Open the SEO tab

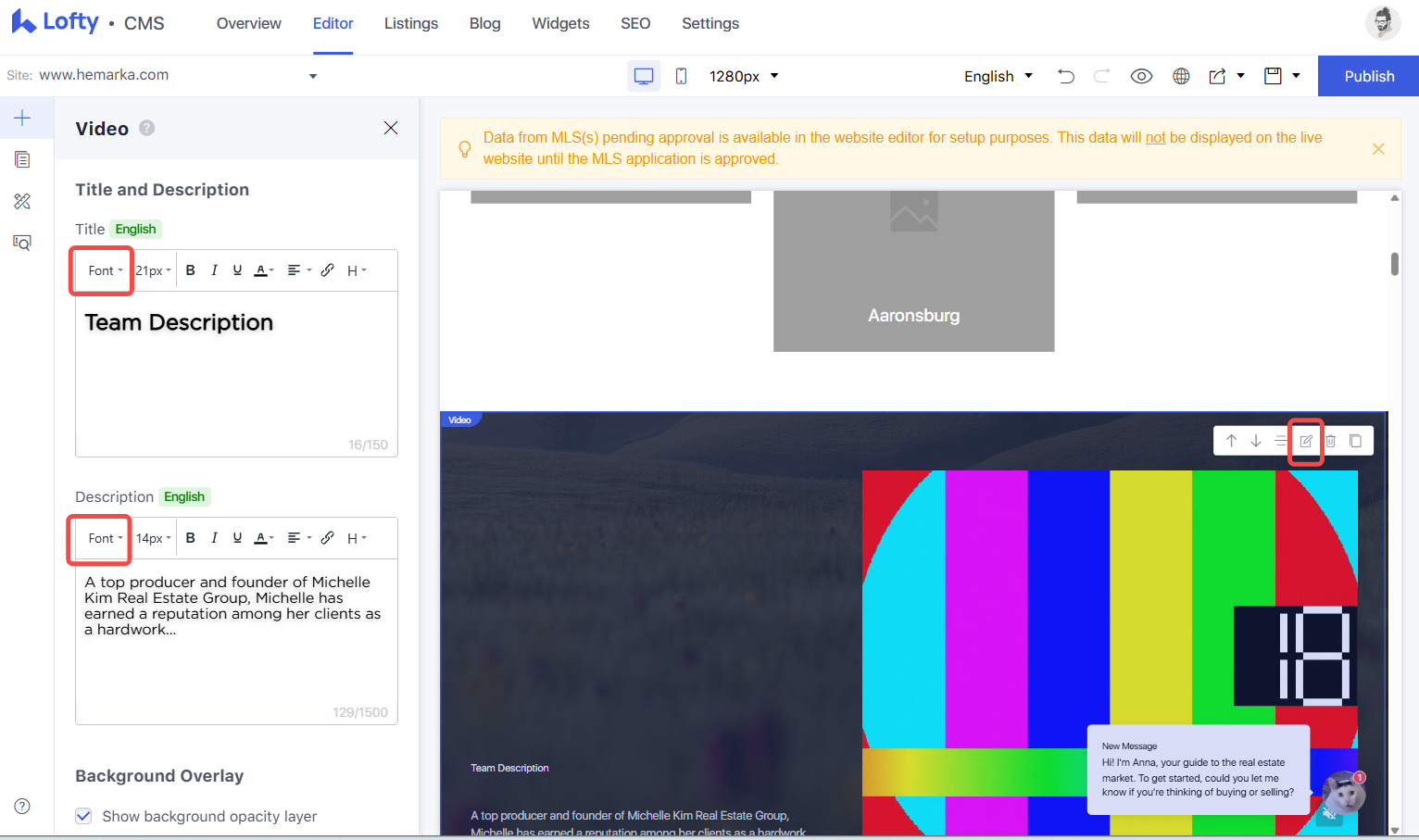coord(635,23)
